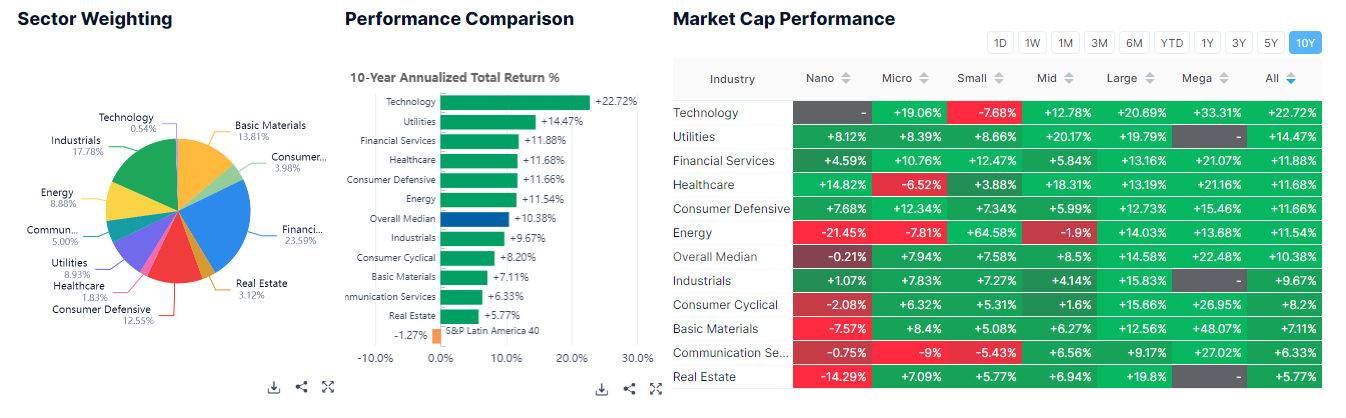The height and width of the screenshot is (418, 1346).
Task: Click the Real Estate row label in table
Action: pos(704,377)
